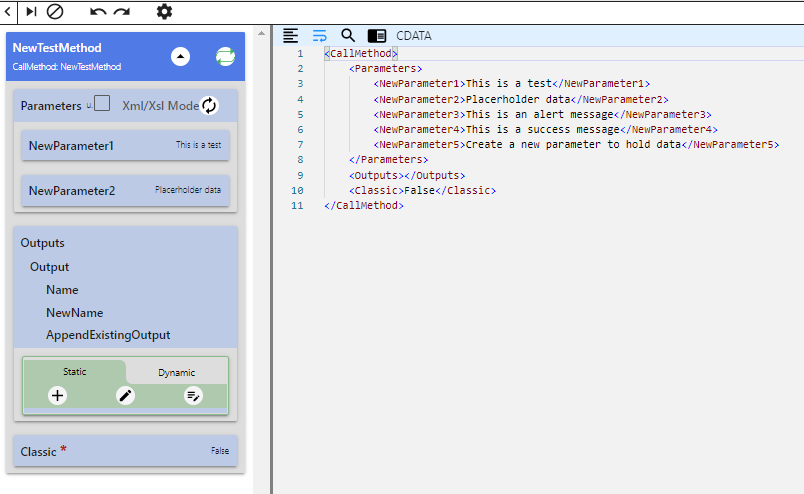804x494 pixels.
Task: Click the cancel (circle slash) icon
Action: click(55, 11)
